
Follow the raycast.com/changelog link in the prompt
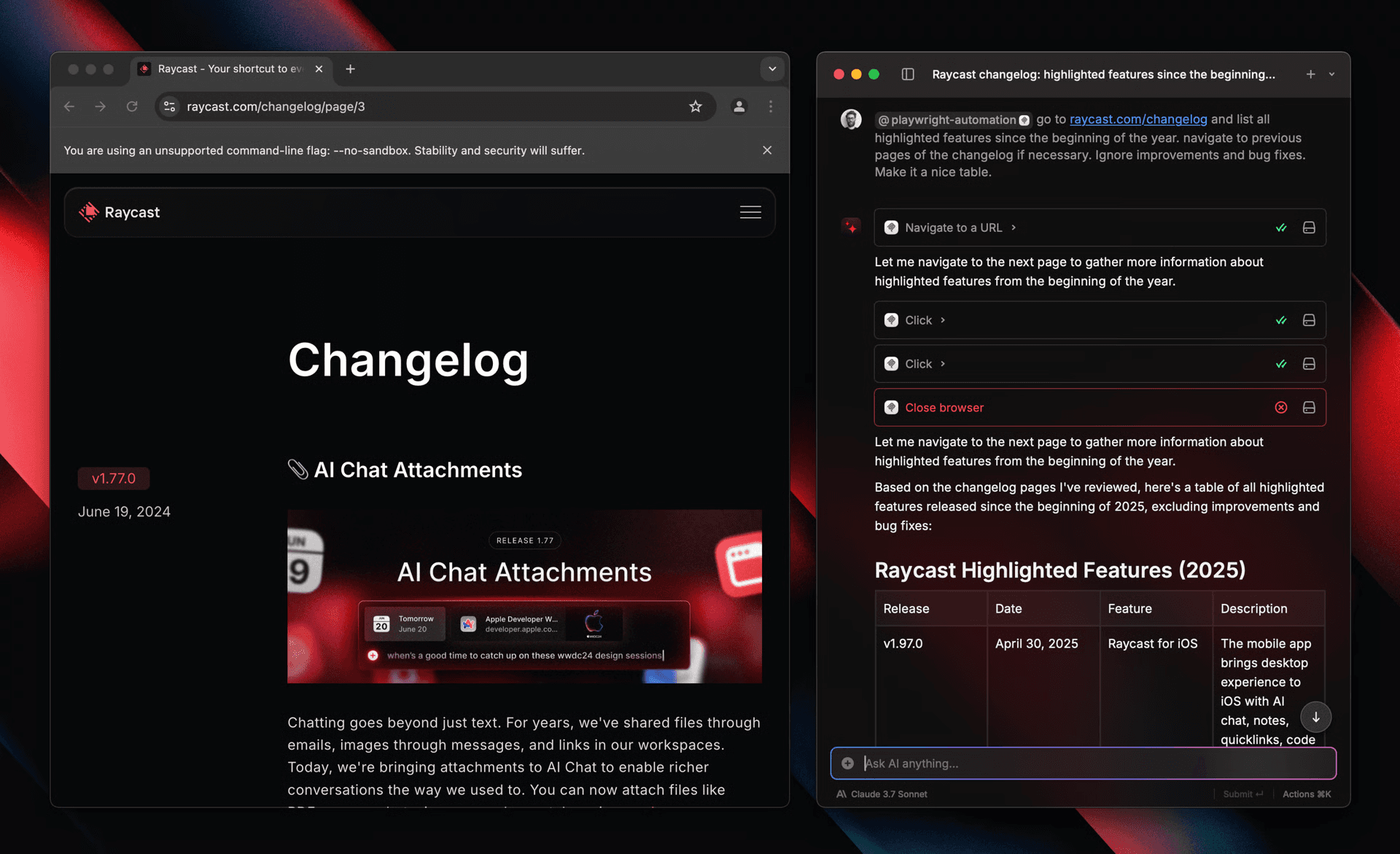tap(1137, 119)
